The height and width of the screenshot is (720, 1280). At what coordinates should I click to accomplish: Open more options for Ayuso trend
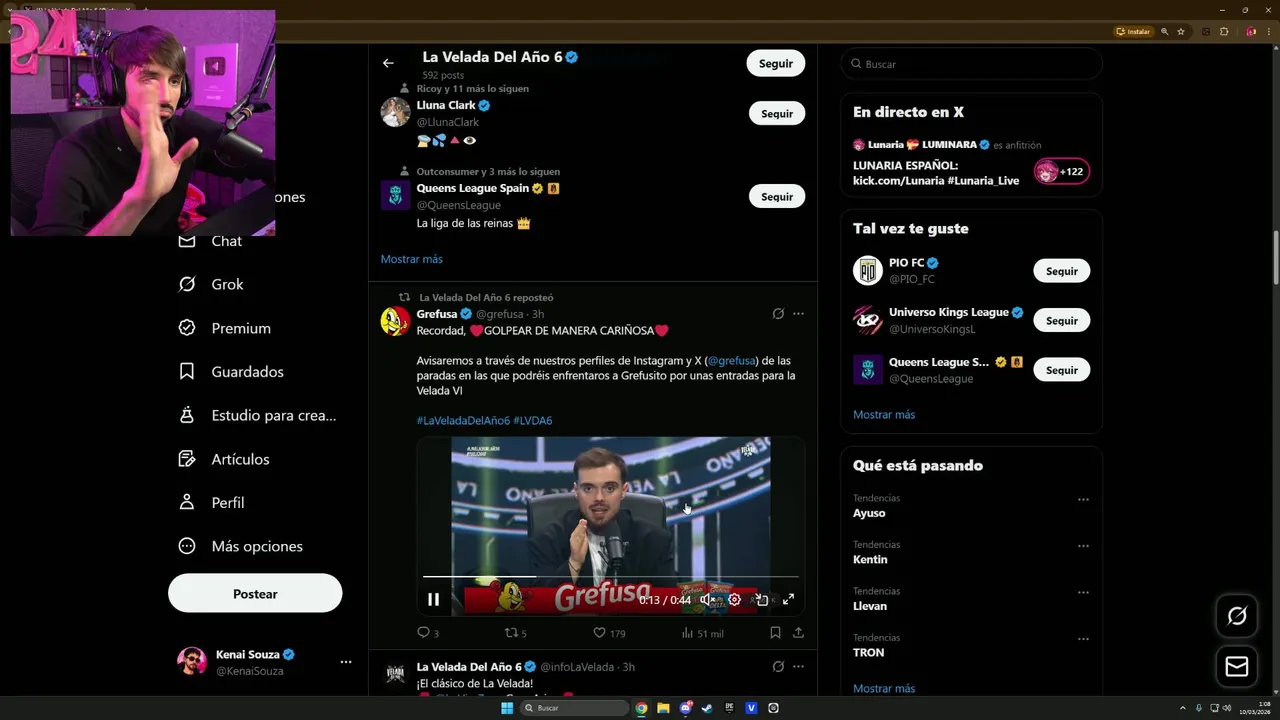tap(1083, 499)
